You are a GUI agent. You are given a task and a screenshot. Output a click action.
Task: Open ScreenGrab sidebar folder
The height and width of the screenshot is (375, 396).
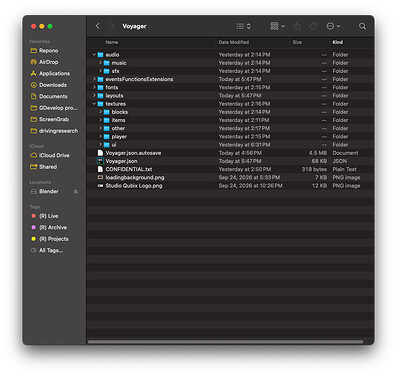point(54,119)
